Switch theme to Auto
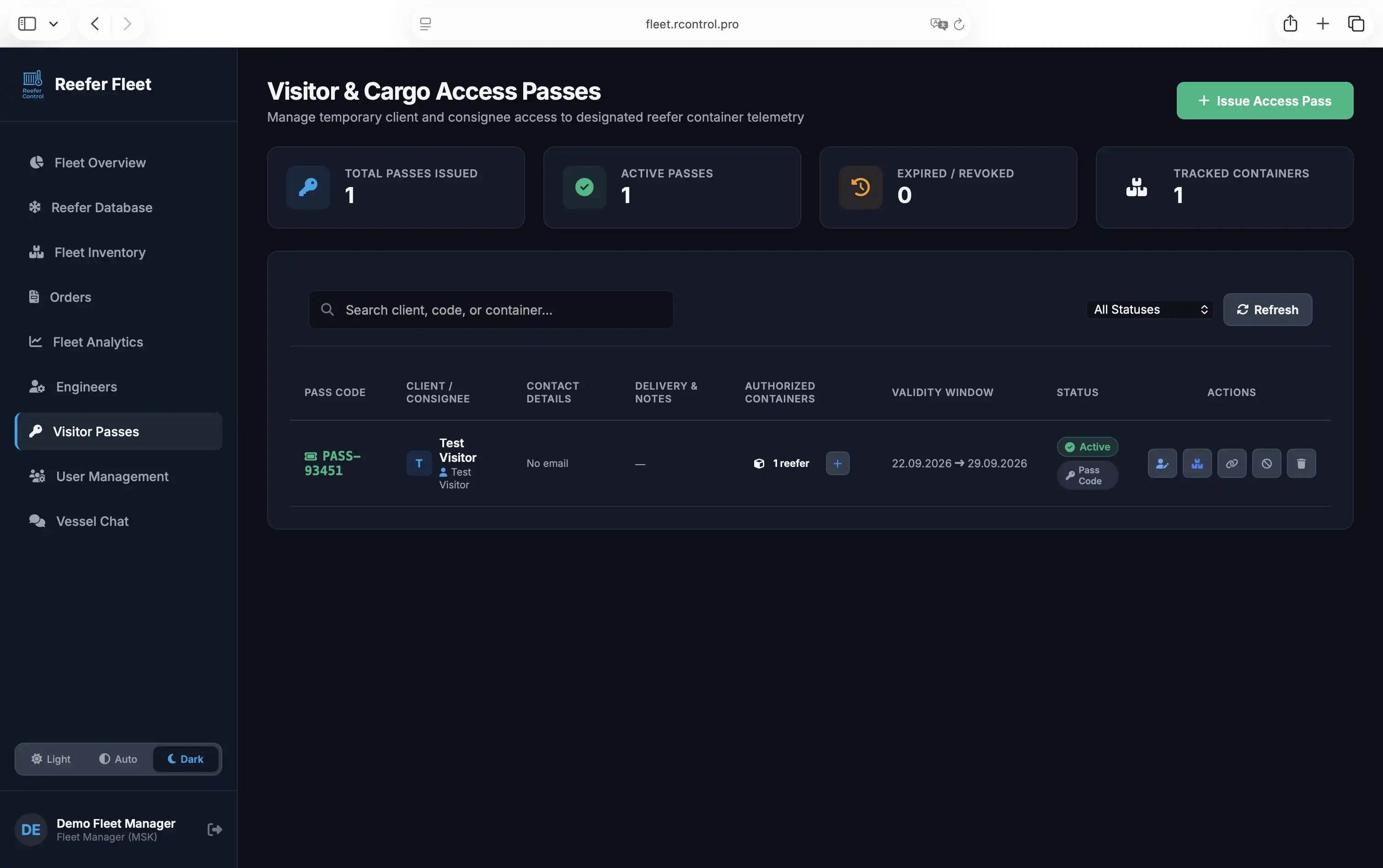 [x=118, y=759]
